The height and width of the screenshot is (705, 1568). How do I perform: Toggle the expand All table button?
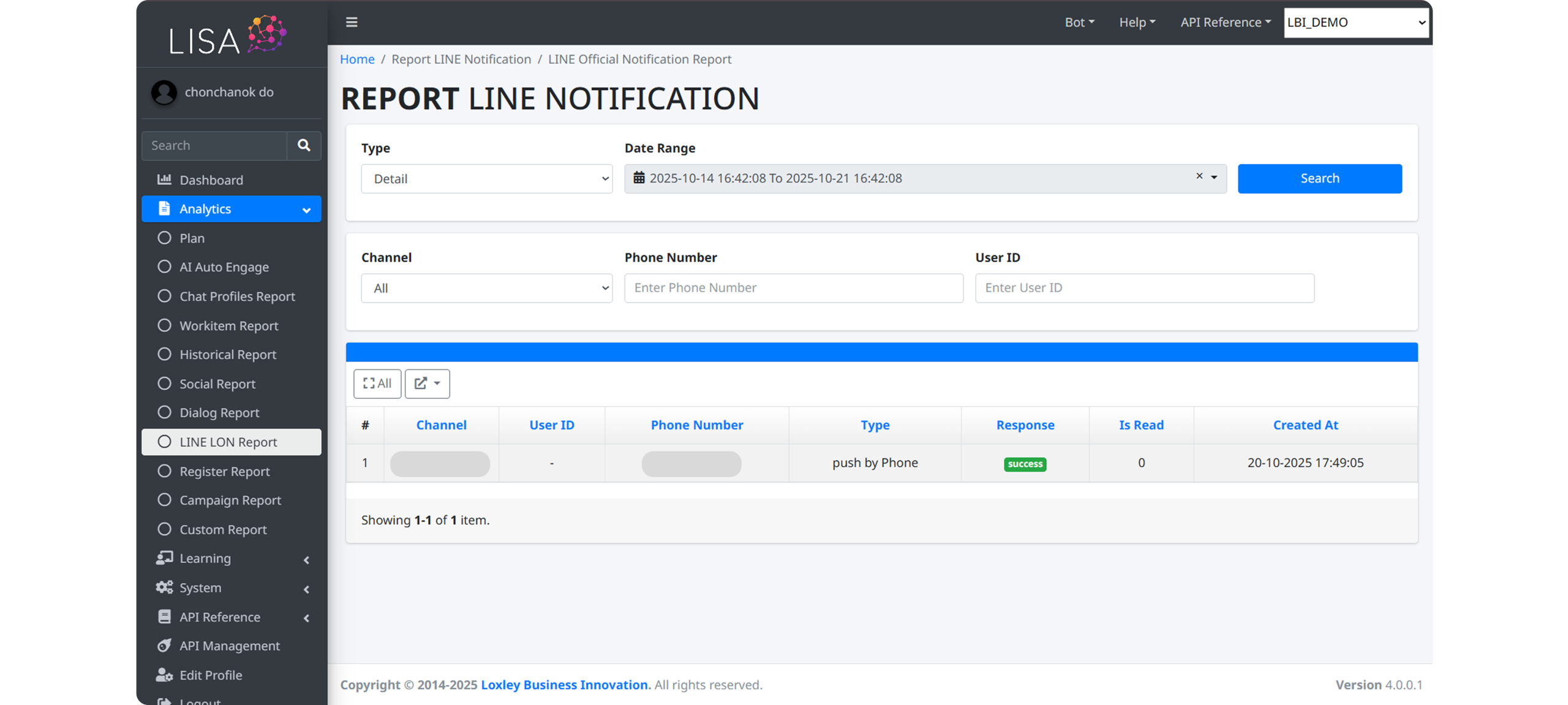[377, 383]
